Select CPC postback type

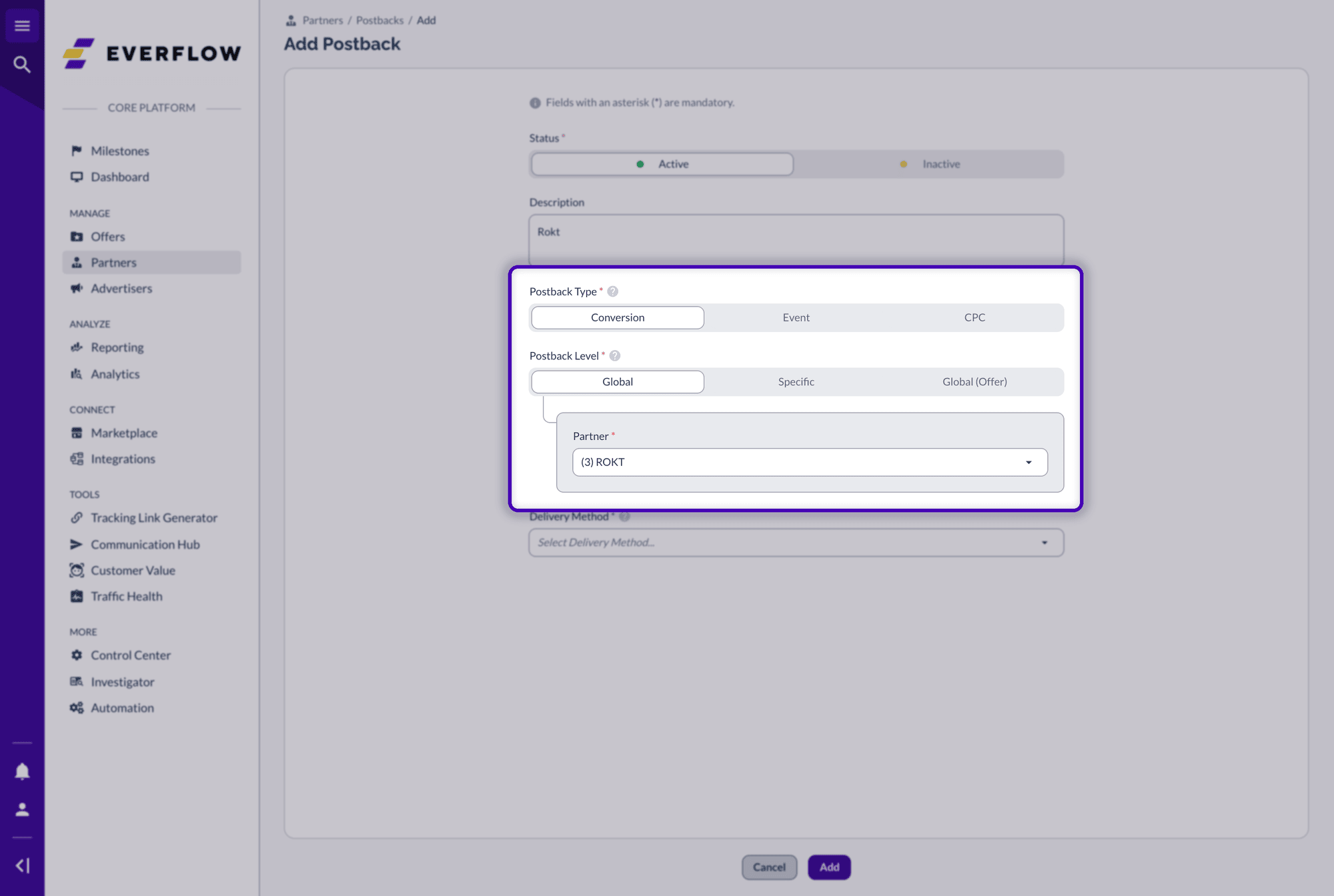click(974, 317)
